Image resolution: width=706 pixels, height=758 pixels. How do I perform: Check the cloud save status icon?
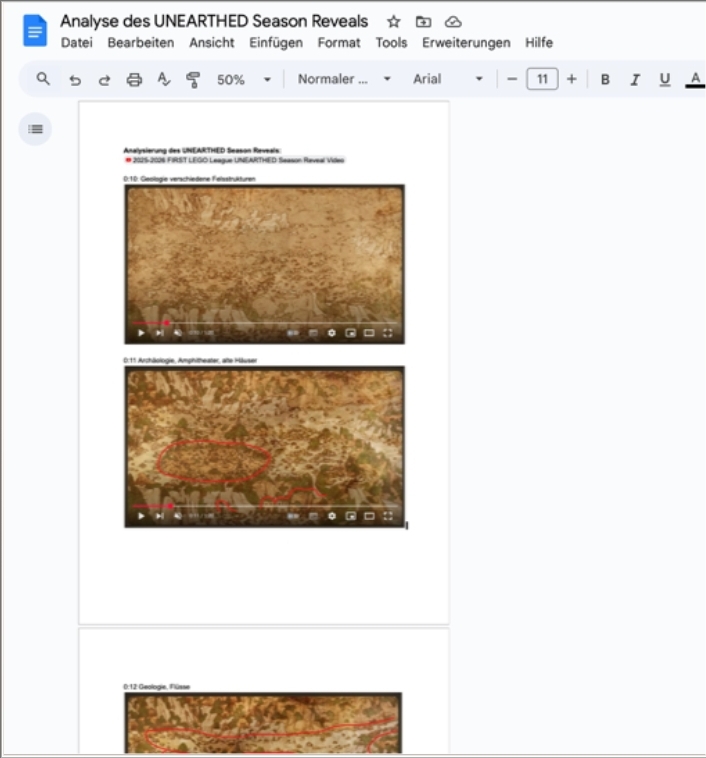pyautogui.click(x=453, y=22)
